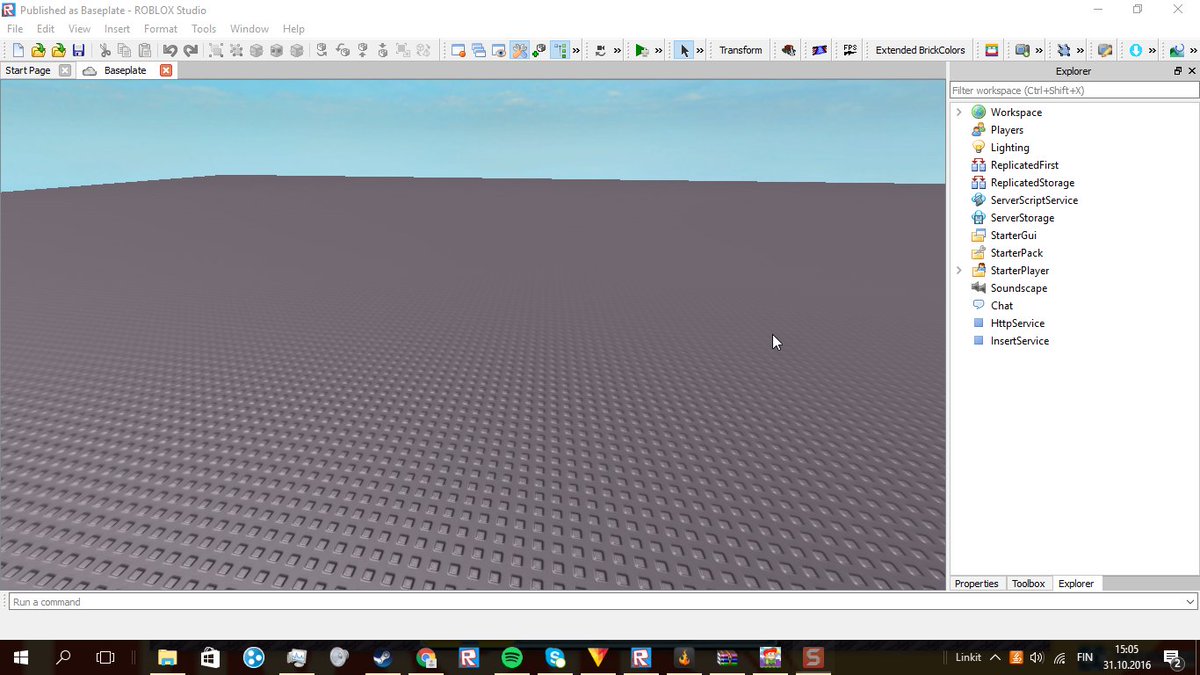Image resolution: width=1200 pixels, height=675 pixels.
Task: Click the Cut scissors icon
Action: point(105,50)
